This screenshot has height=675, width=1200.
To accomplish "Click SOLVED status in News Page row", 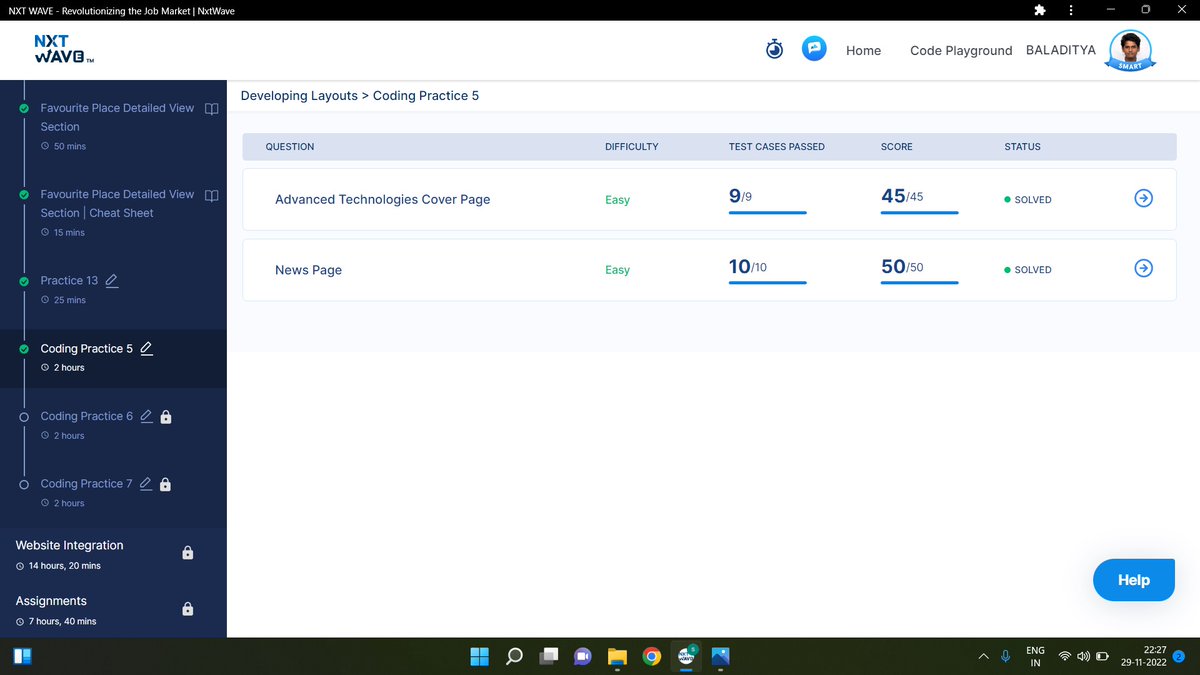I will [x=1028, y=270].
